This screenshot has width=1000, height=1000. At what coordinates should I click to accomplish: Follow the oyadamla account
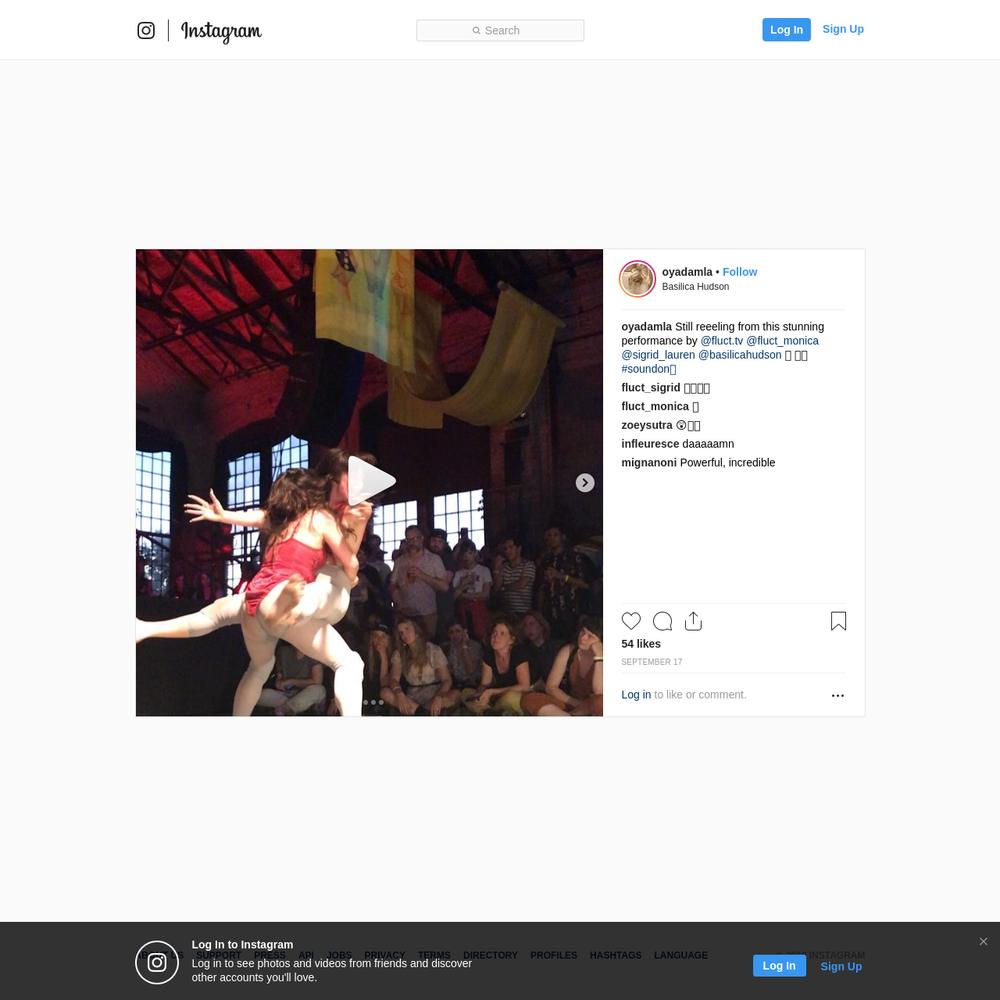point(740,272)
